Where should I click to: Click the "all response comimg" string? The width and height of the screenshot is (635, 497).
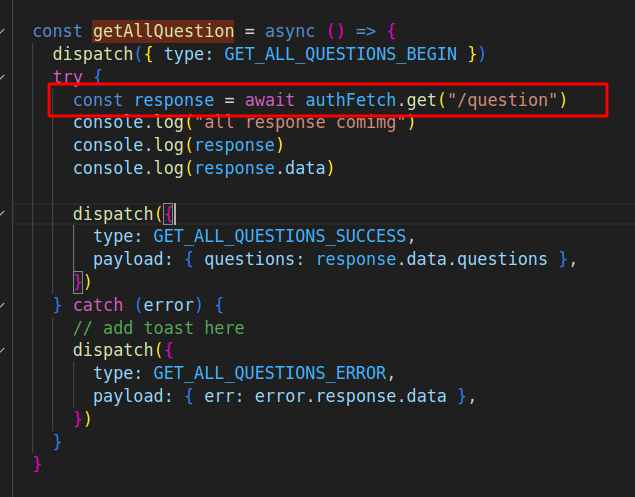point(300,123)
